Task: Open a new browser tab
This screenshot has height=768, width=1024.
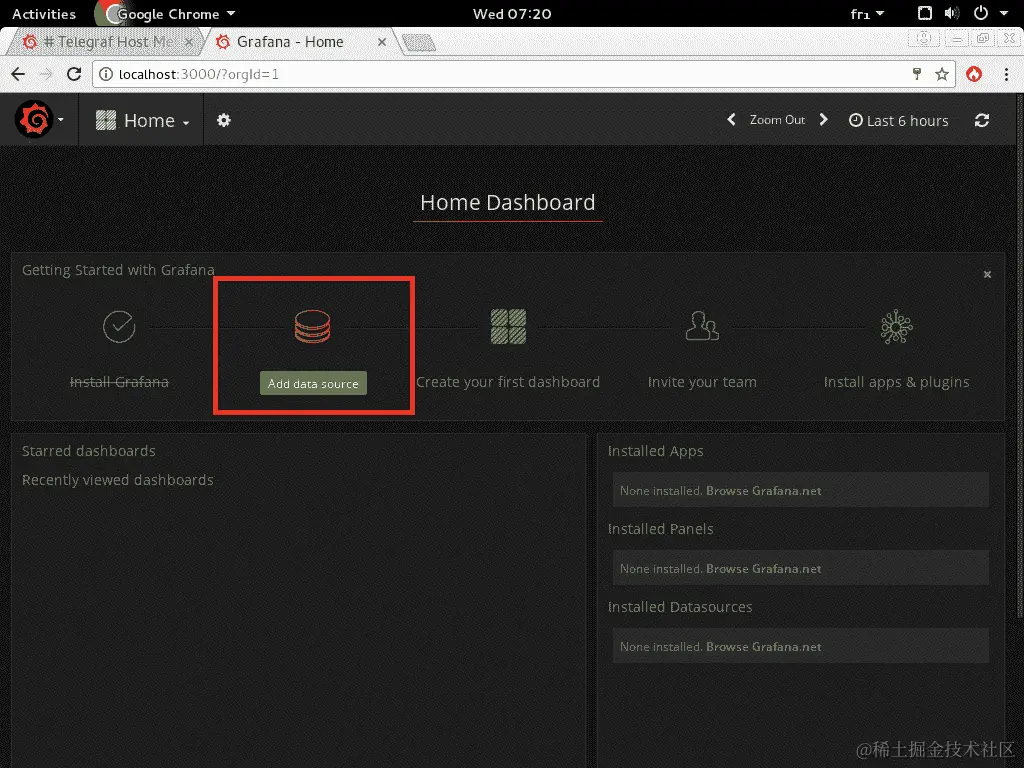Action: [419, 43]
